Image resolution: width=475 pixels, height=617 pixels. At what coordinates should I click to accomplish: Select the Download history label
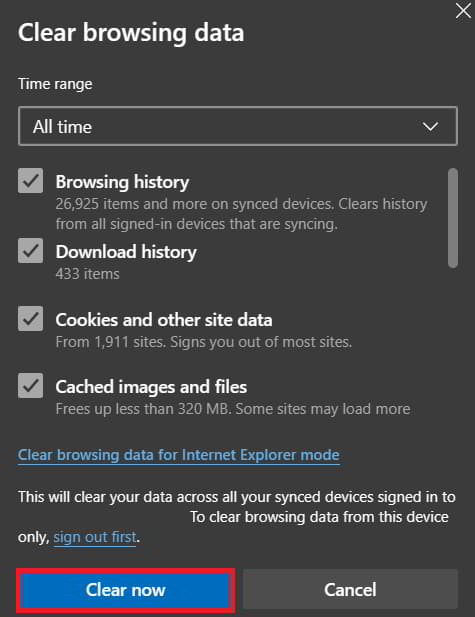[x=126, y=252]
